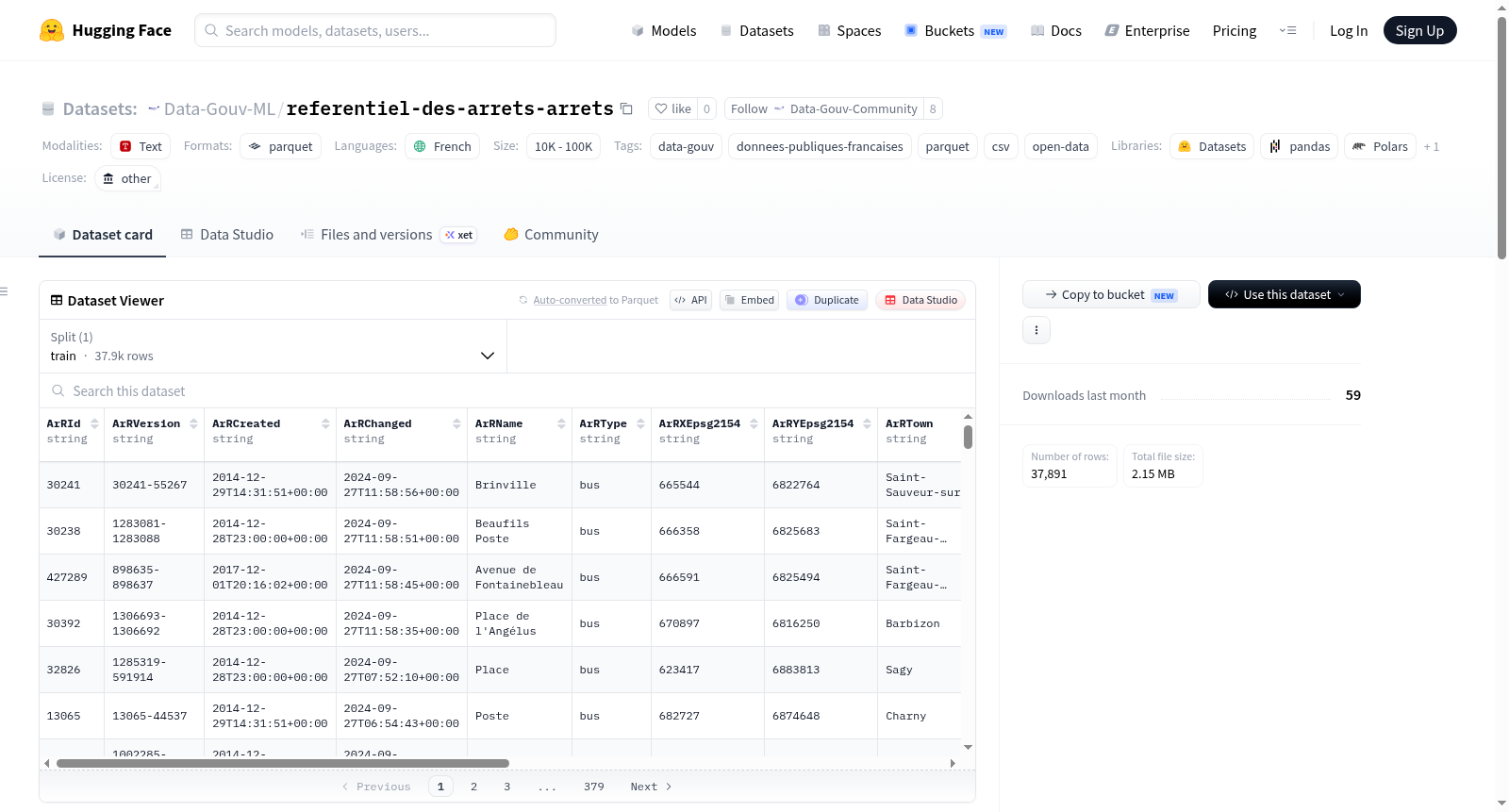Click the Sign Up button
This screenshot has width=1509, height=812.
pos(1419,30)
